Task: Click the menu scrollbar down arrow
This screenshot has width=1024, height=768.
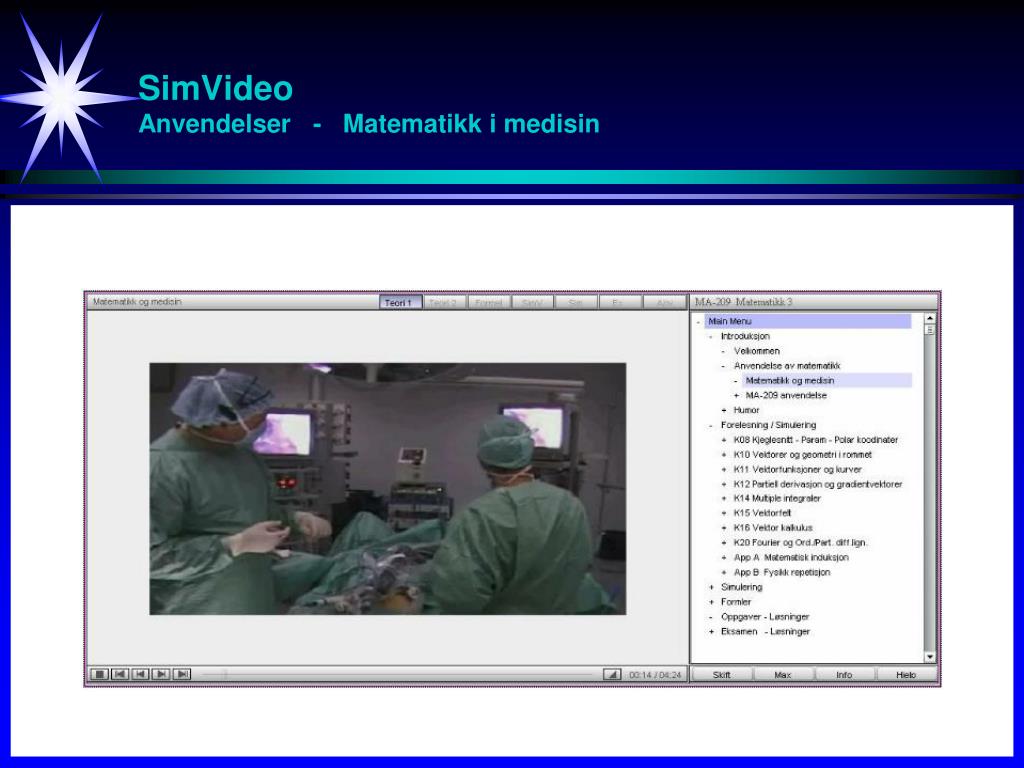Action: 930,658
